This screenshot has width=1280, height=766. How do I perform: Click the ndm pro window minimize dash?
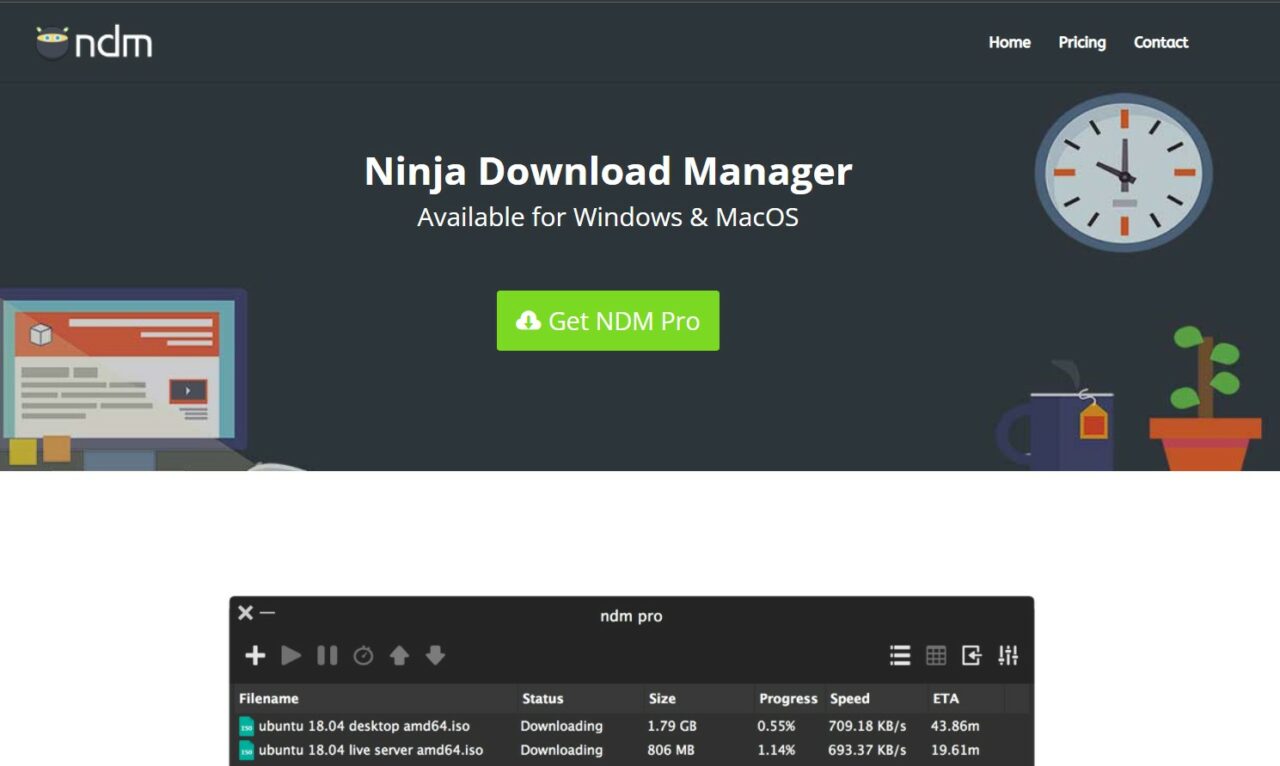(x=267, y=612)
